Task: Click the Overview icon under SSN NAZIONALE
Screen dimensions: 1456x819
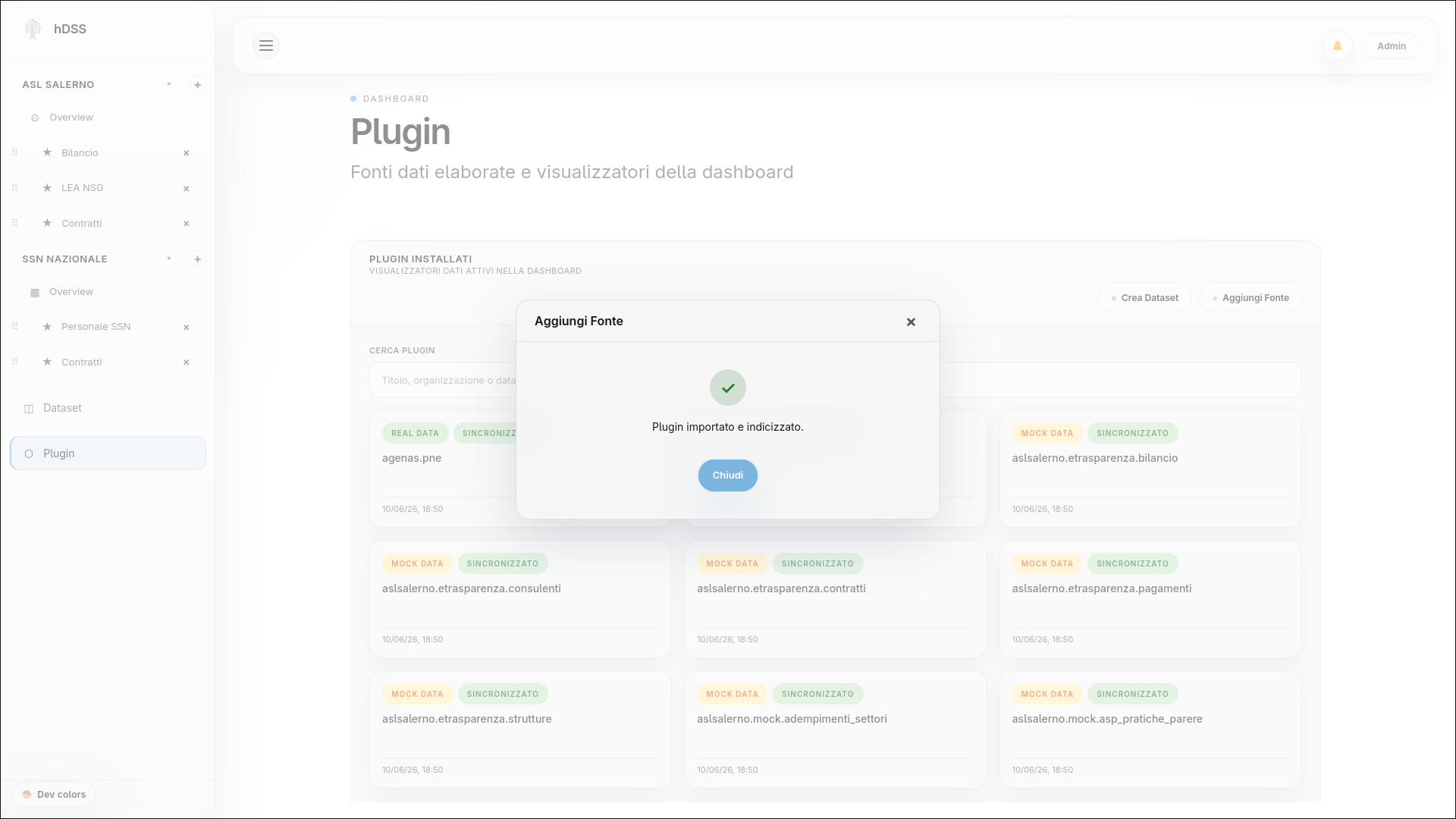Action: [35, 293]
